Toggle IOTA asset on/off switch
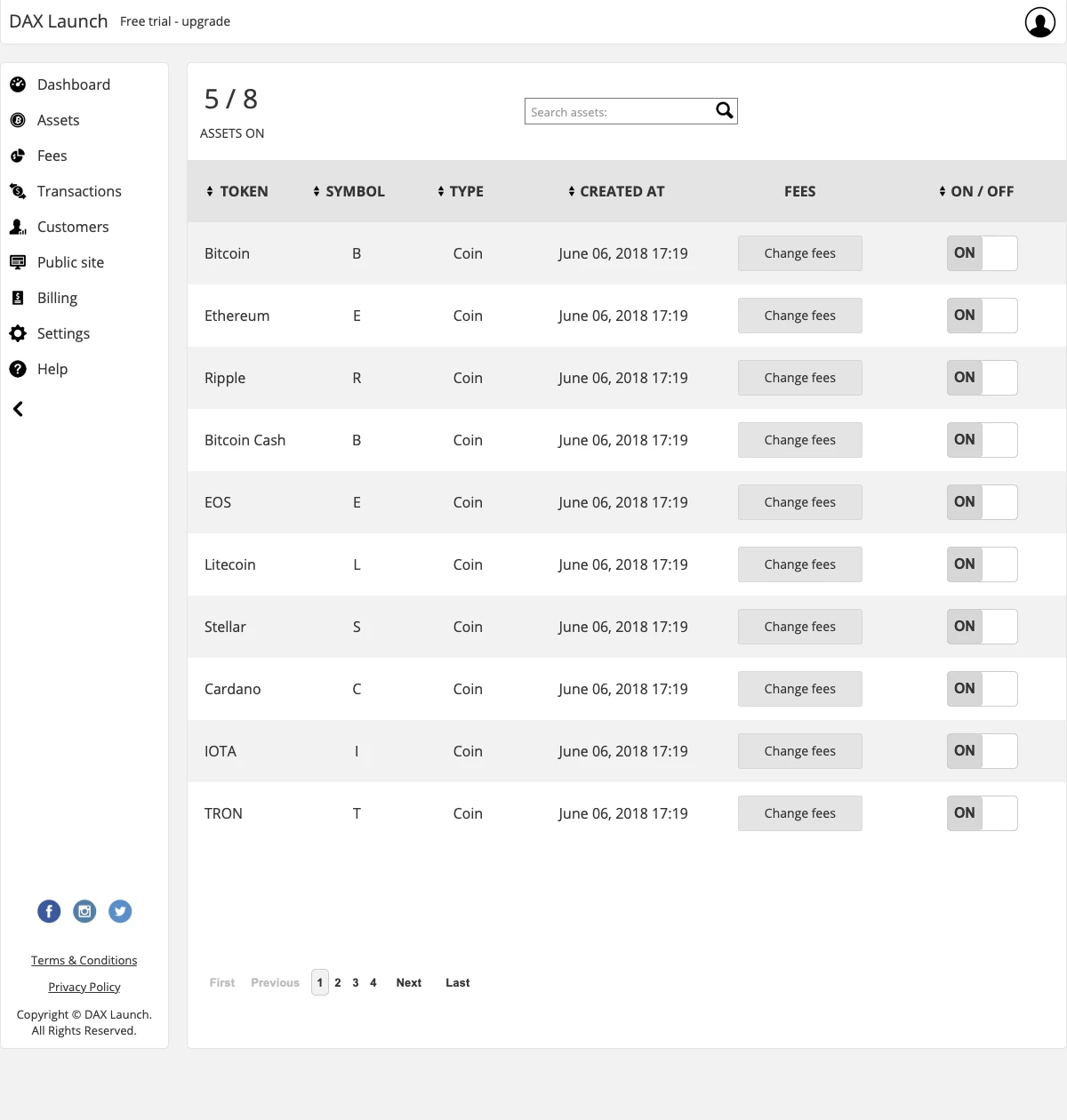 [983, 751]
